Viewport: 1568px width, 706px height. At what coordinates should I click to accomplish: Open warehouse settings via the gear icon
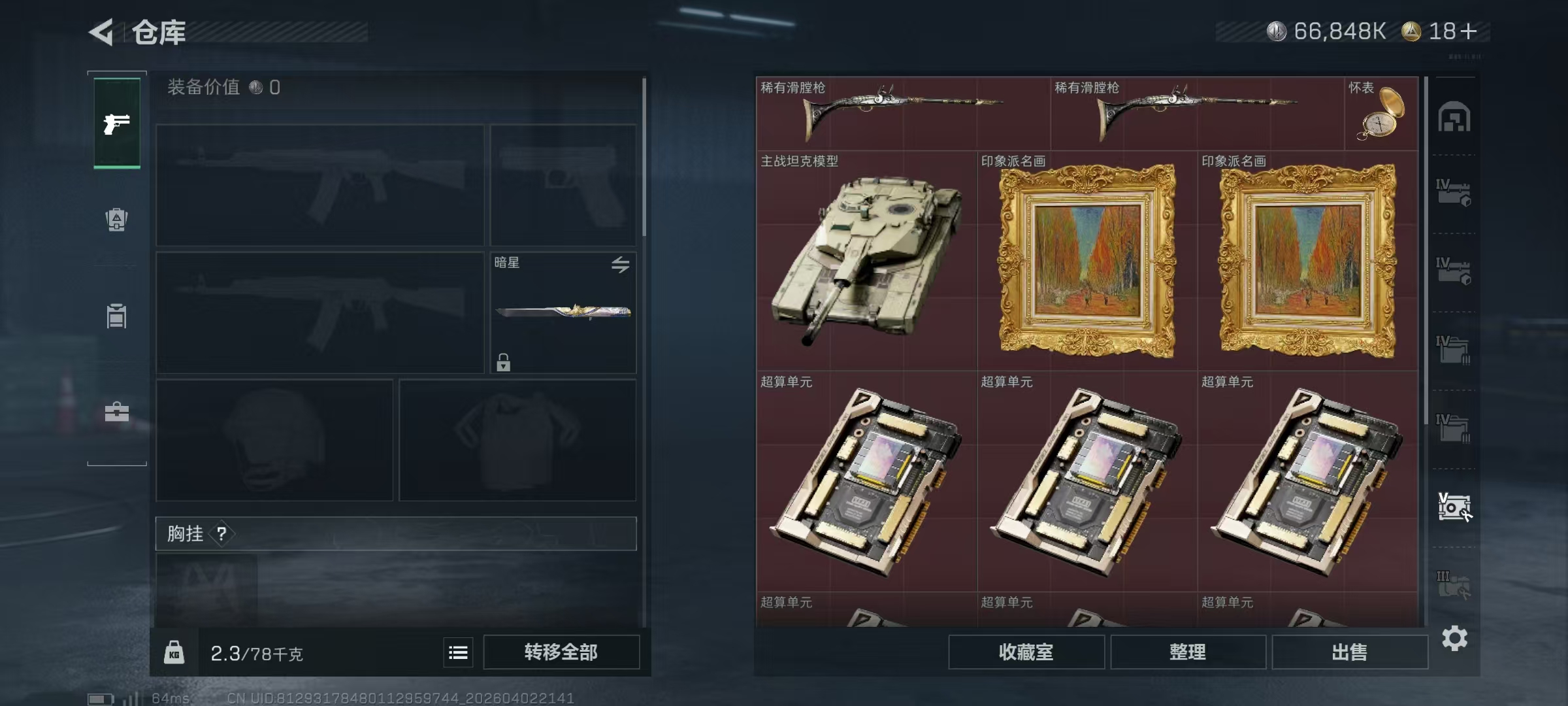pos(1455,638)
